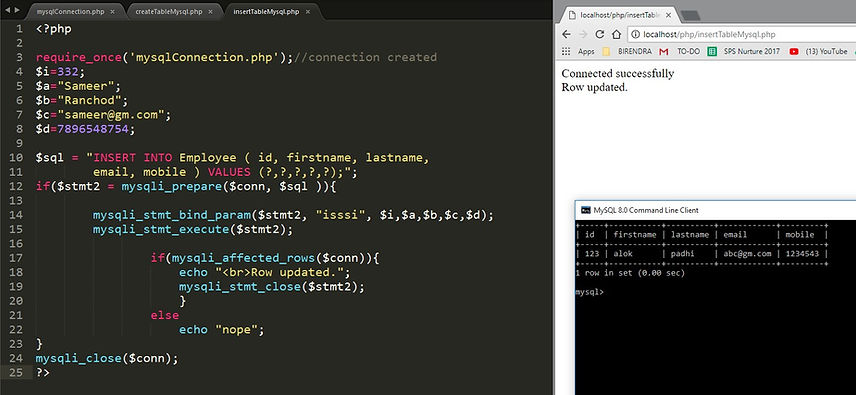Screen dimensions: 856x395
Task: Click the "isssi" string on line 14
Action: pyautogui.click(x=341, y=215)
